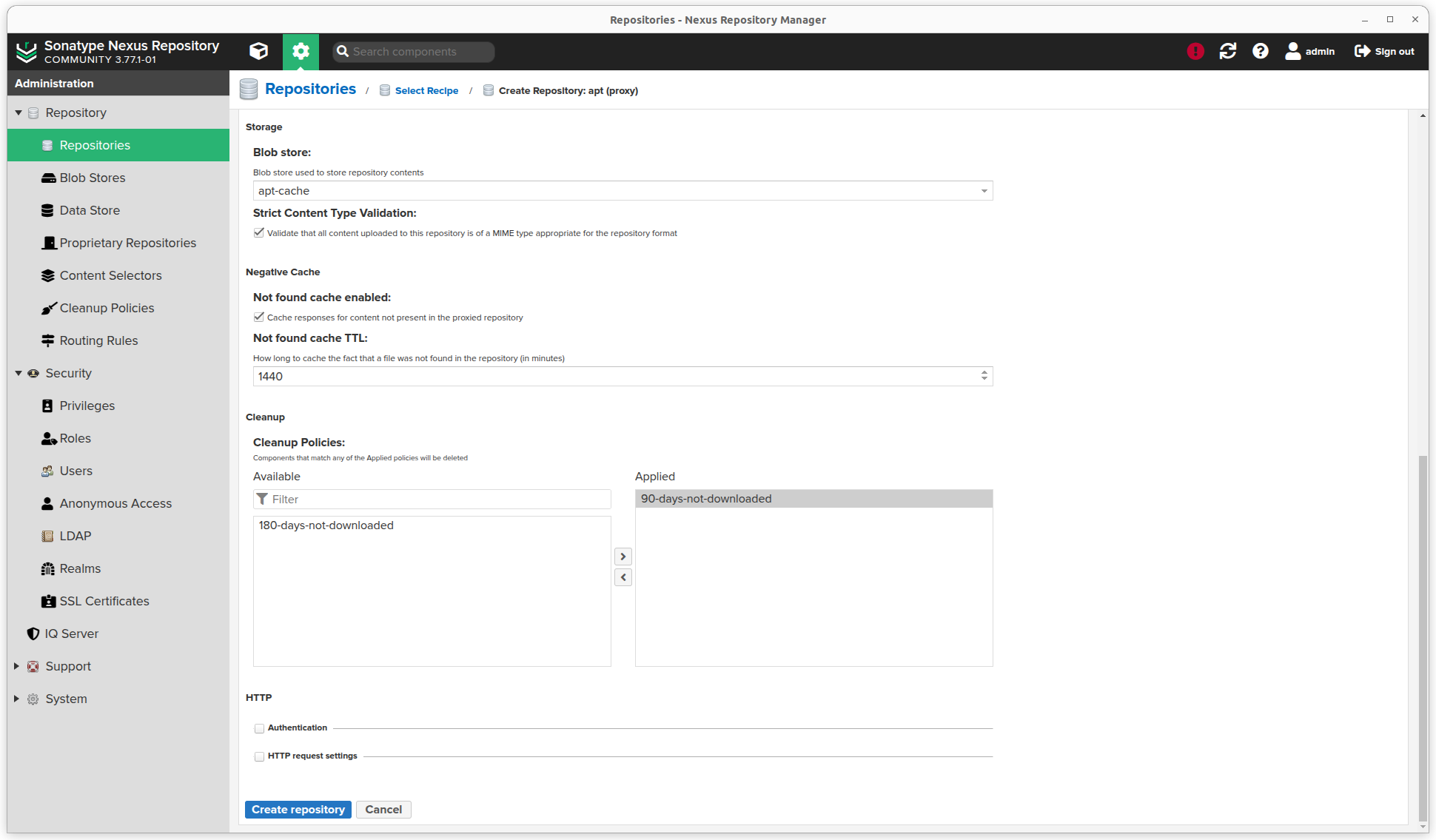
Task: Open Content Selectors in the sidebar
Action: click(x=118, y=275)
